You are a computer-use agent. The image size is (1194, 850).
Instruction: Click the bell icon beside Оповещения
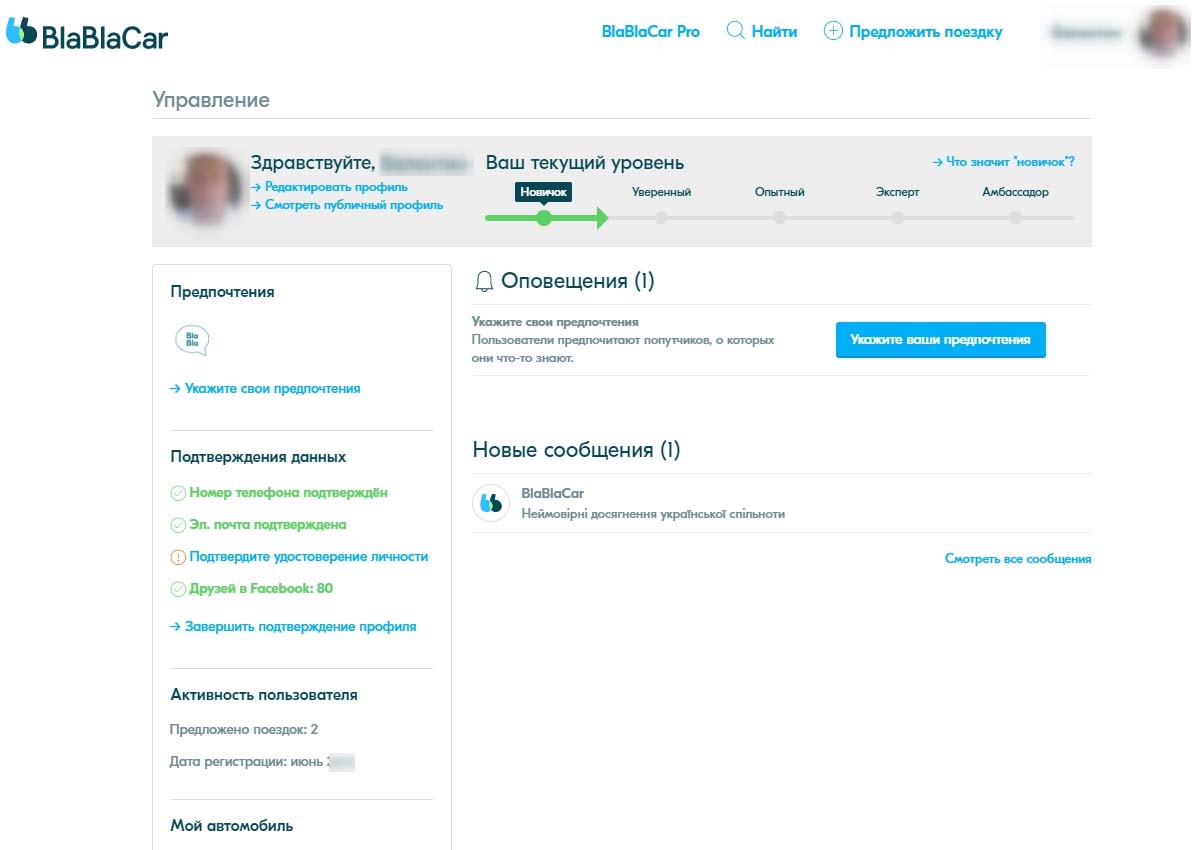point(484,282)
